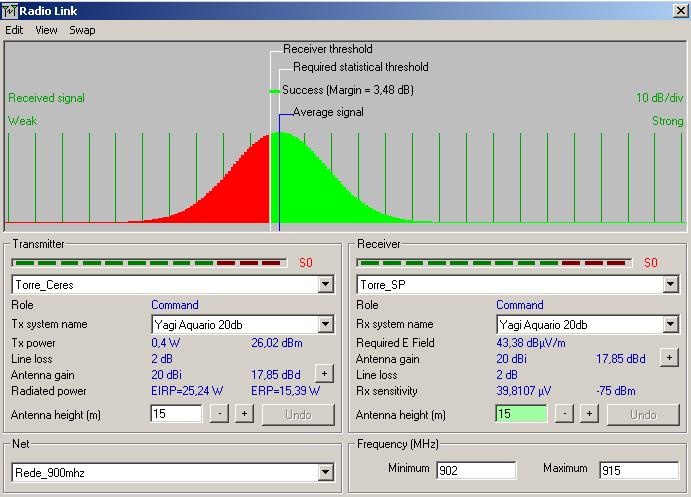Click transmitter Role value Command
The width and height of the screenshot is (691, 497).
tap(175, 305)
